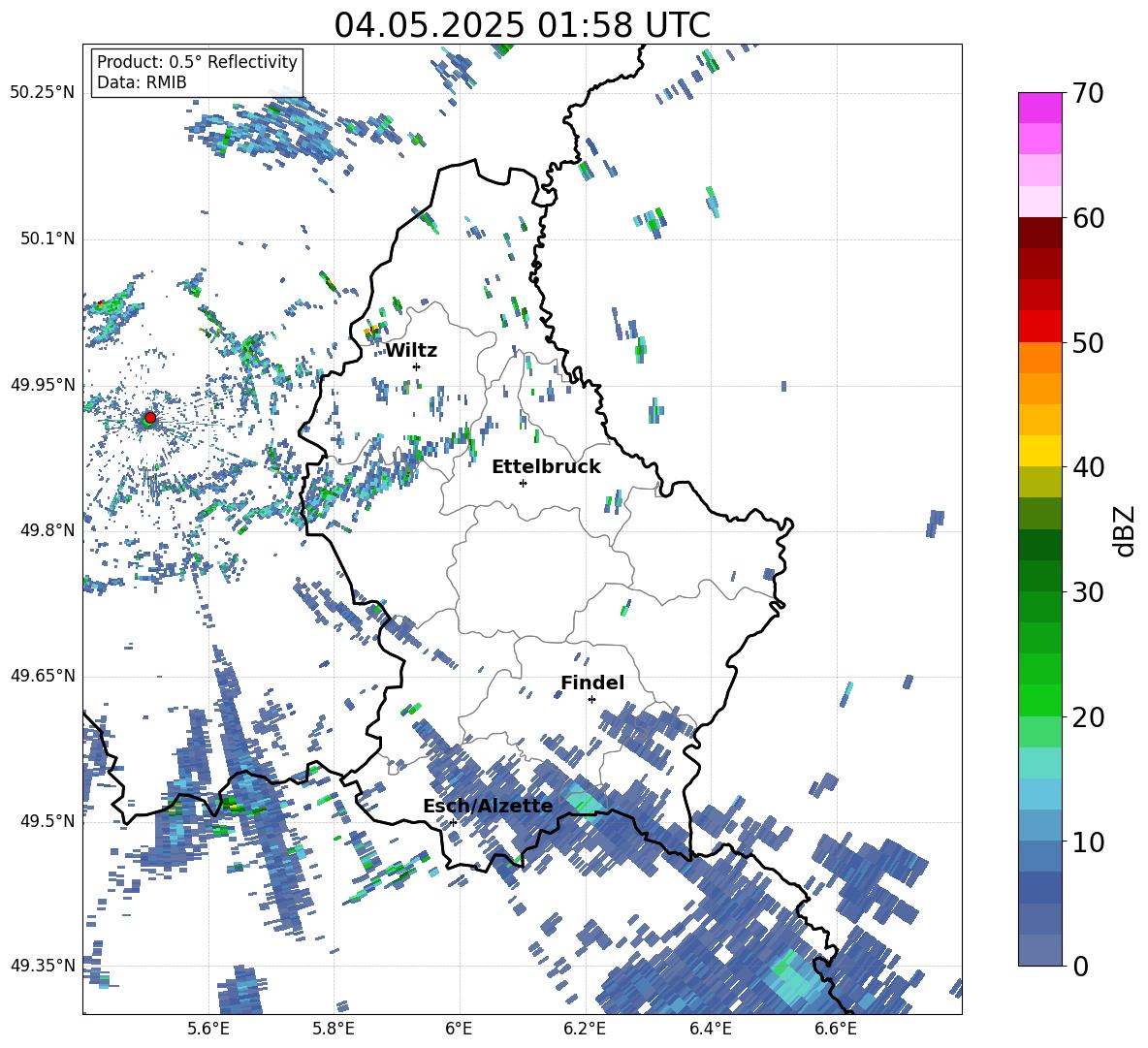Click the colorbar tick label 0
Screen dimensions: 1148x1048
[1080, 966]
